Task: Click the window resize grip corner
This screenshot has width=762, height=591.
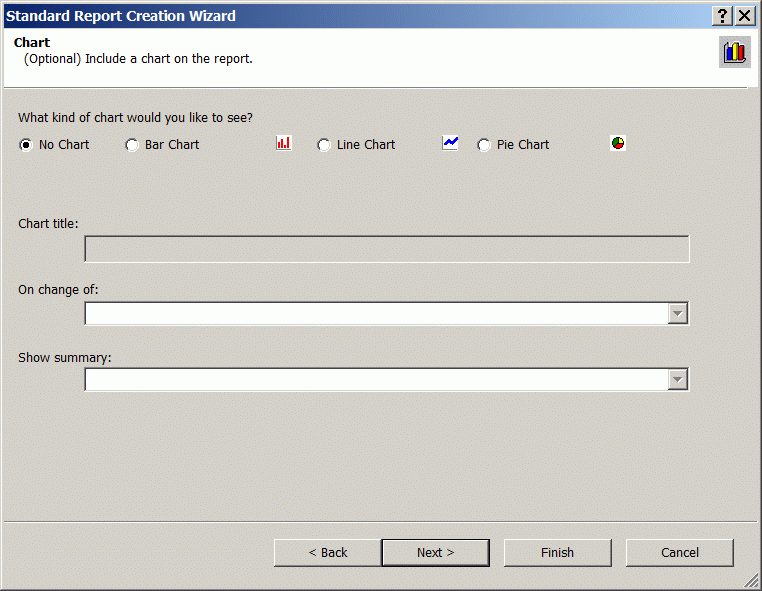Action: [752, 581]
